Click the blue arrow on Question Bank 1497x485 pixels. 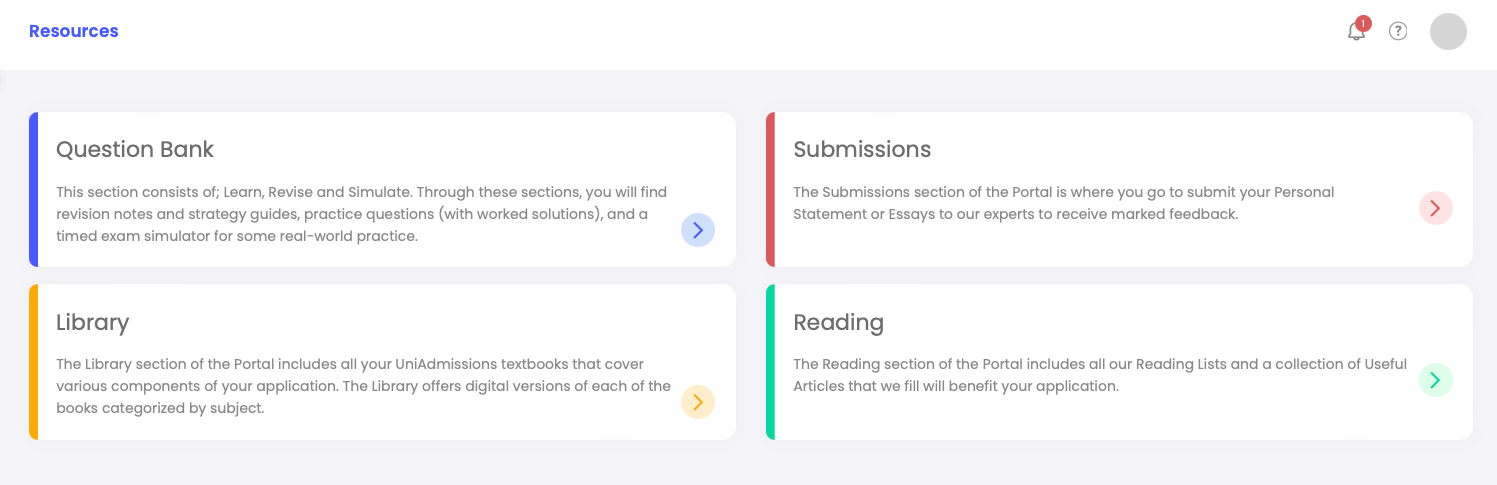tap(698, 230)
